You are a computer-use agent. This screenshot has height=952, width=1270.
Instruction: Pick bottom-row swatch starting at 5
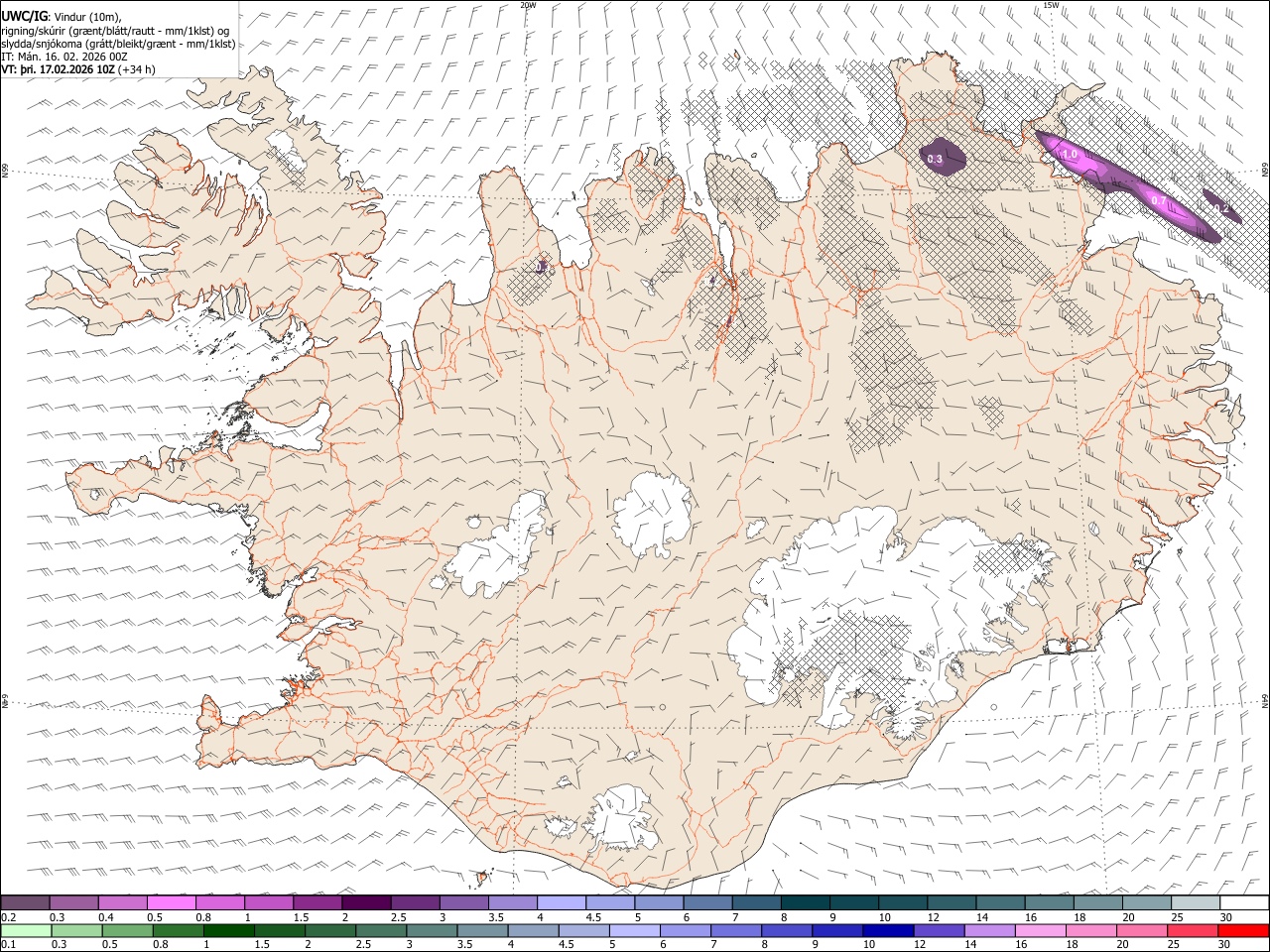coord(634,930)
